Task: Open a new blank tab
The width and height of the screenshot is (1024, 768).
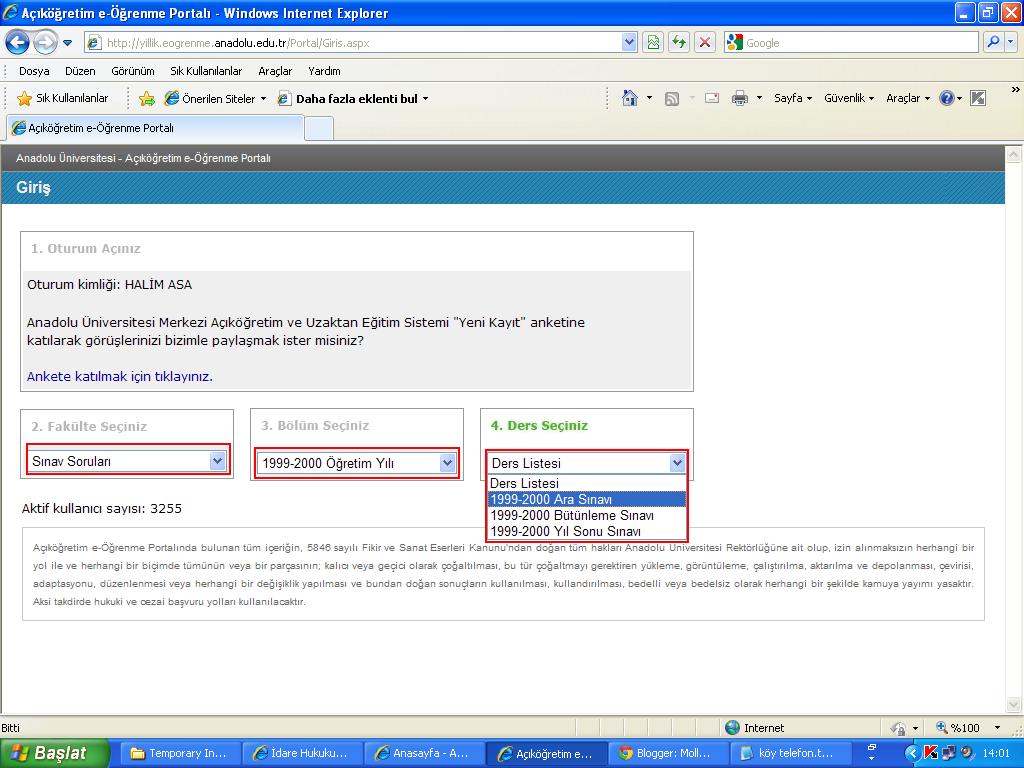Action: coord(319,129)
